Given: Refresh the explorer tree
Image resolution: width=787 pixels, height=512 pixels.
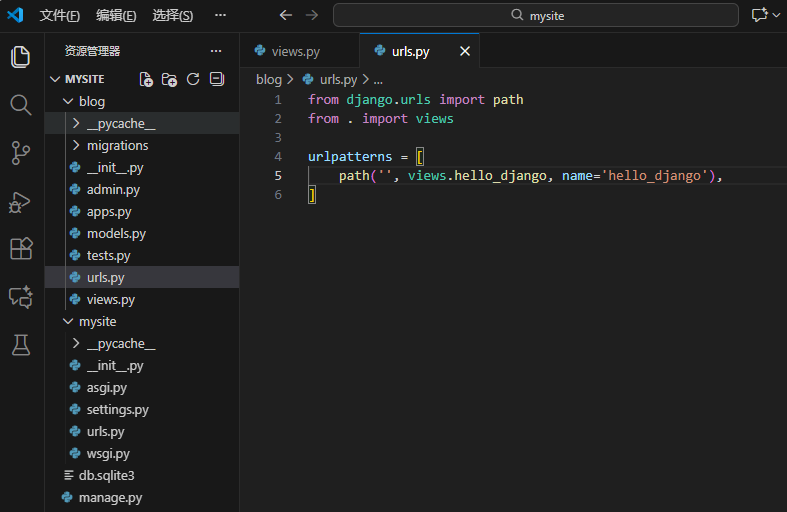Looking at the screenshot, I should tap(193, 79).
